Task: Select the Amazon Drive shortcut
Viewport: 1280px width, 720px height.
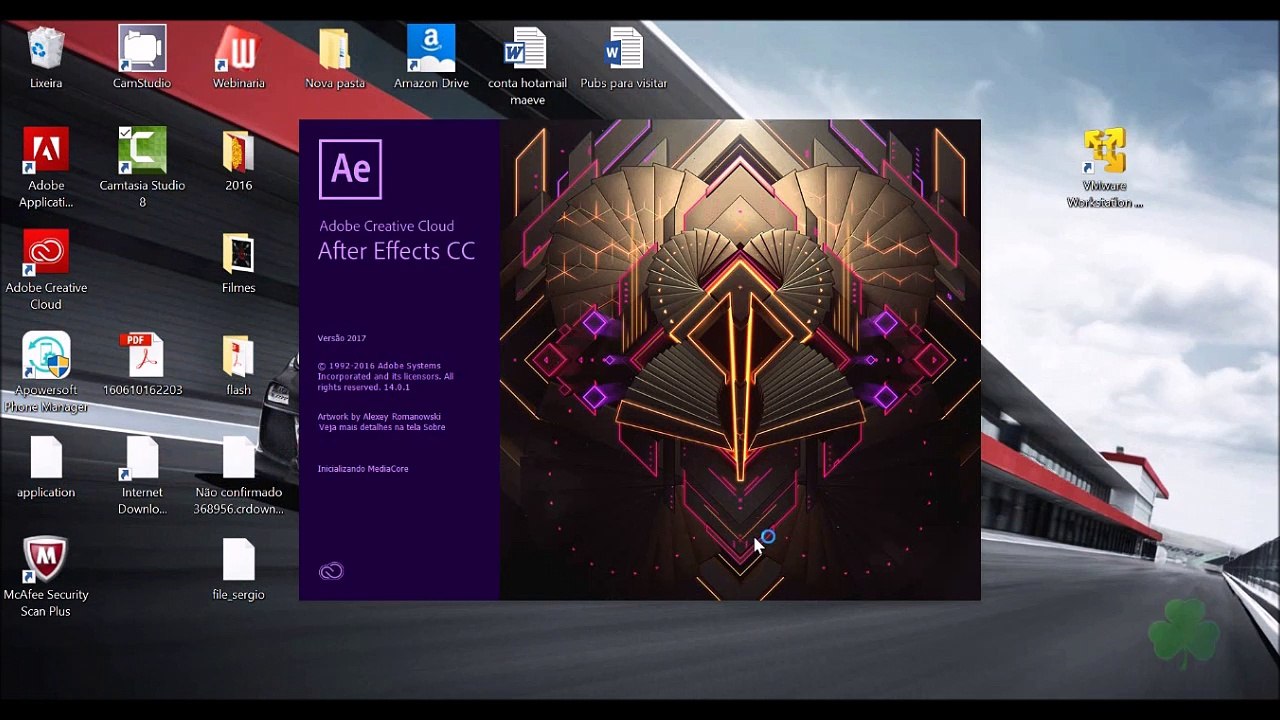Action: coord(431,57)
